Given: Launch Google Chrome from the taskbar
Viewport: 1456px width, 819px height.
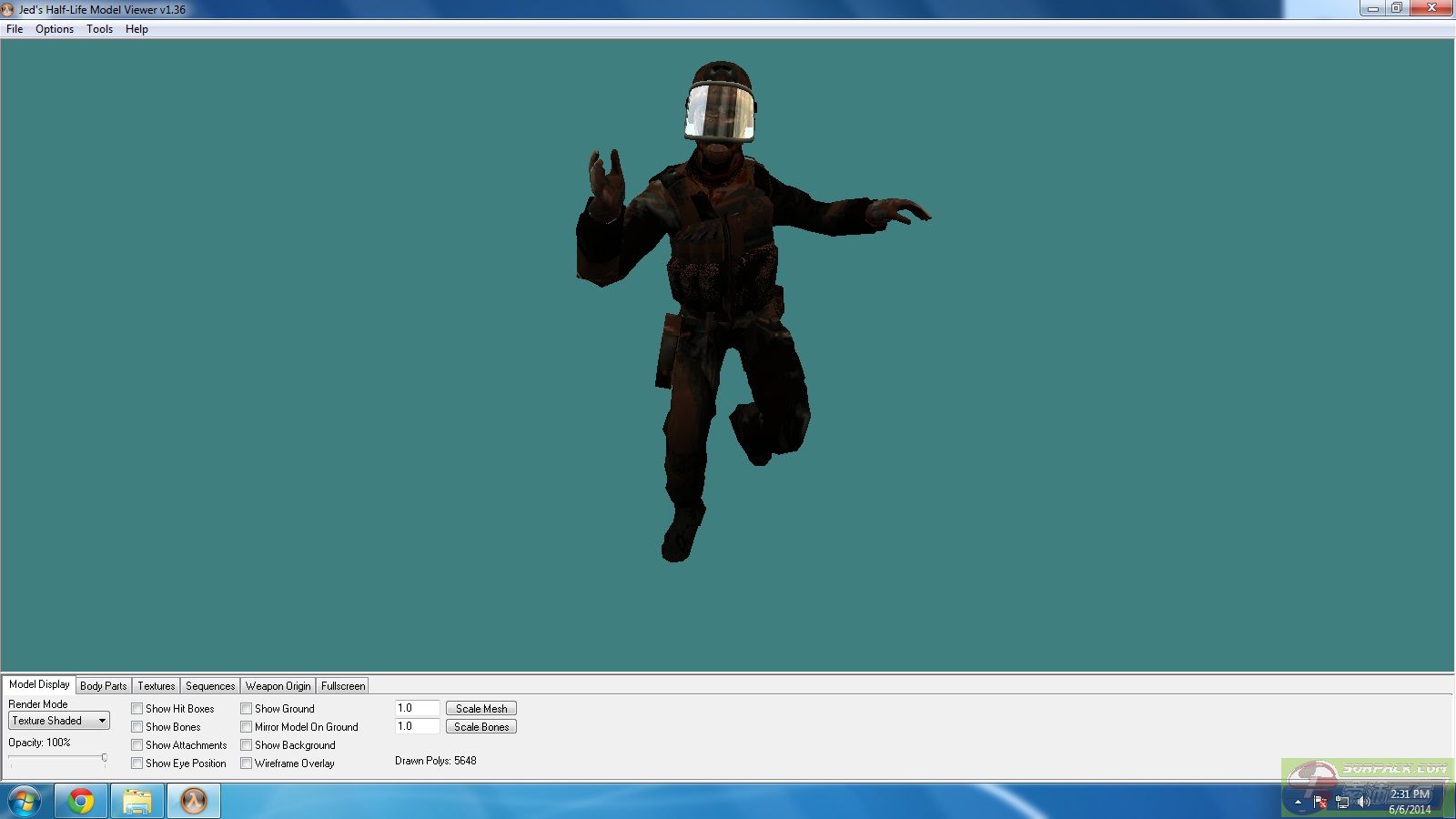Looking at the screenshot, I should click(81, 802).
